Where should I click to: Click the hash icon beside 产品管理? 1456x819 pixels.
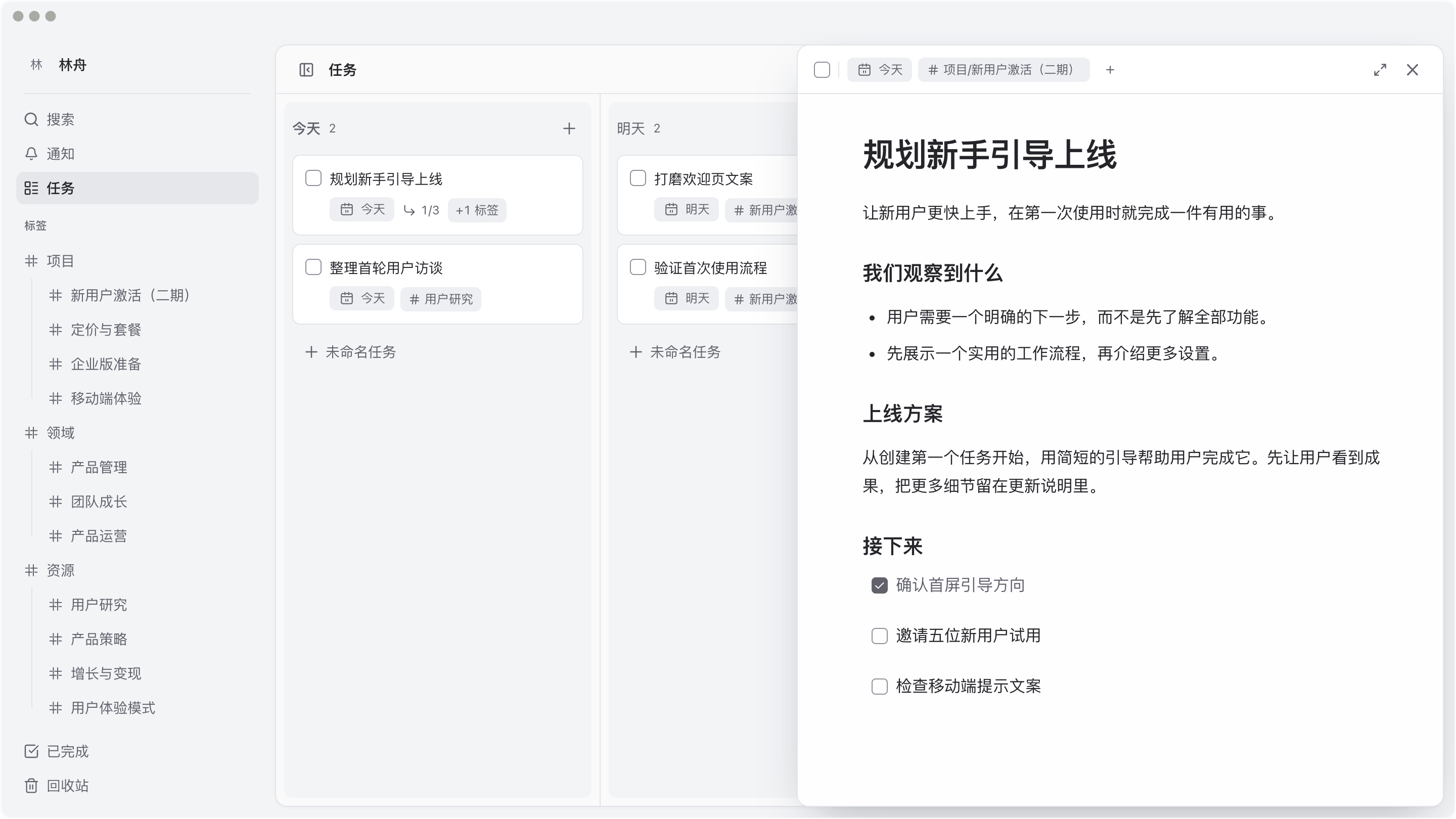coord(56,468)
